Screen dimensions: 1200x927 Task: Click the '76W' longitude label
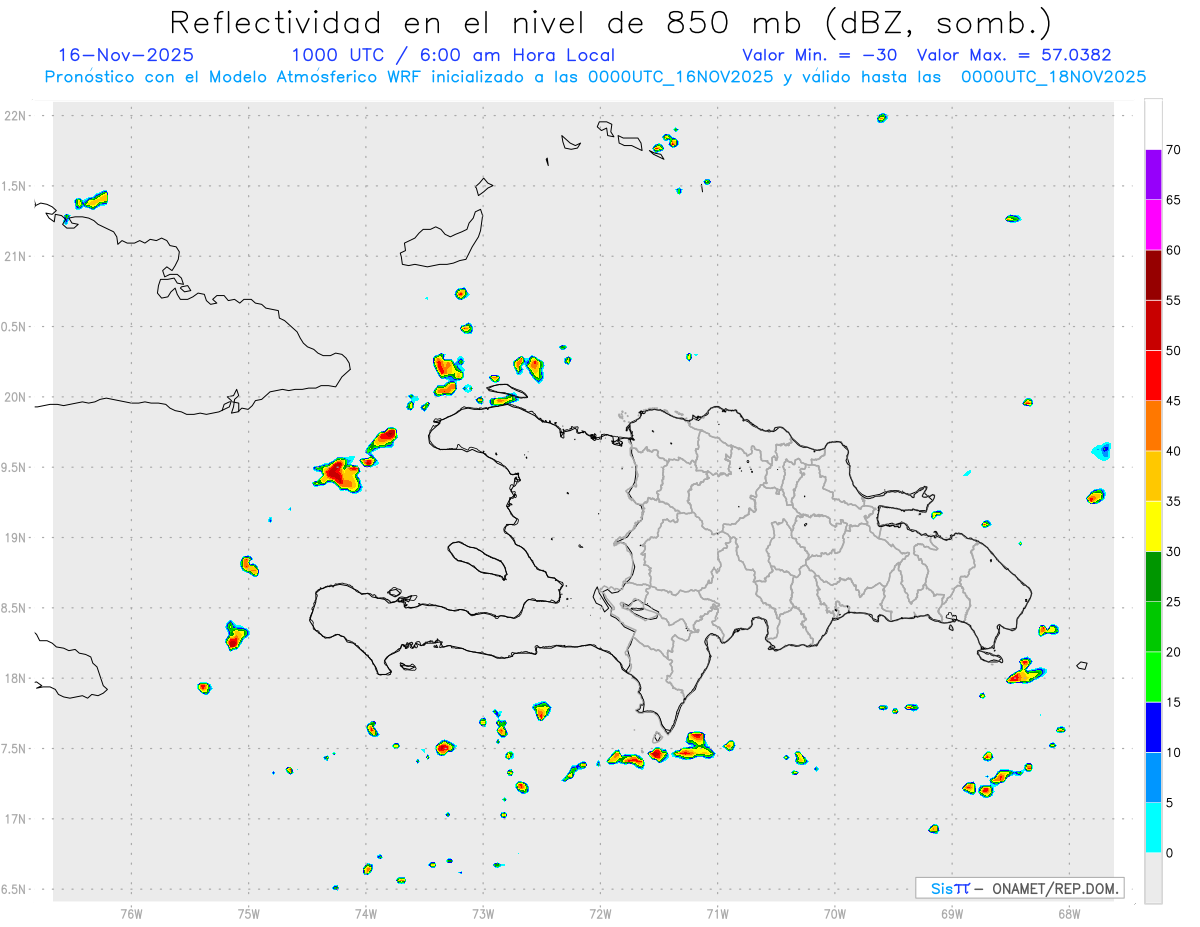[x=131, y=913]
